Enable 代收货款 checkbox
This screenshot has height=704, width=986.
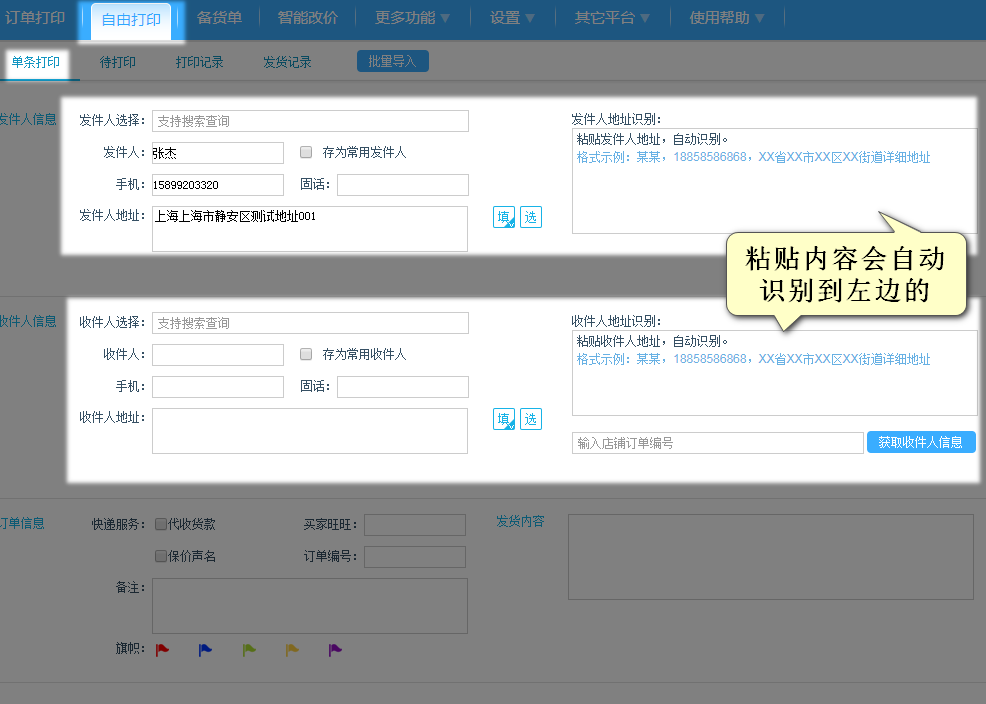tap(161, 524)
